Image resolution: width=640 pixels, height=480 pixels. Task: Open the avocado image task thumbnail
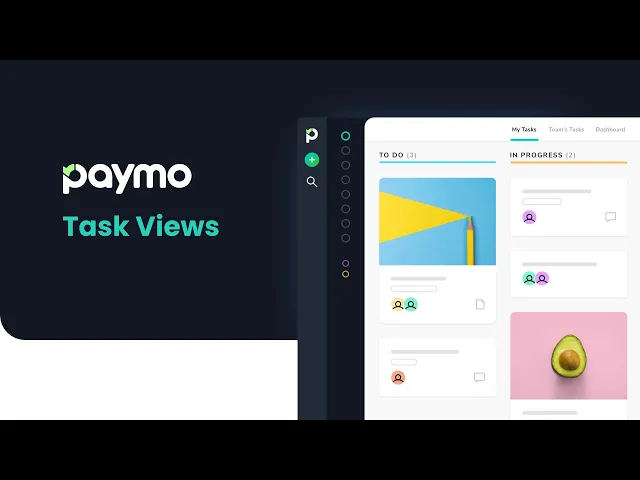pos(569,356)
